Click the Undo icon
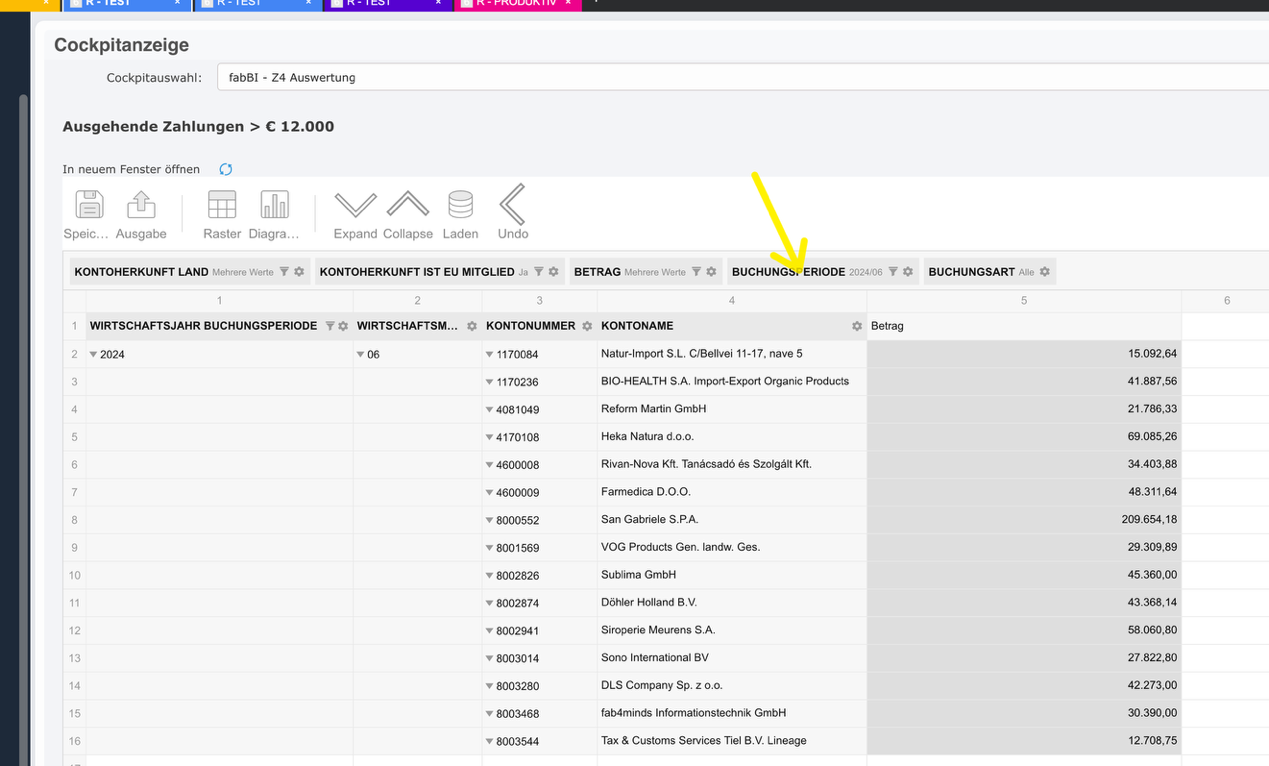This screenshot has height=766, width=1269. (512, 207)
